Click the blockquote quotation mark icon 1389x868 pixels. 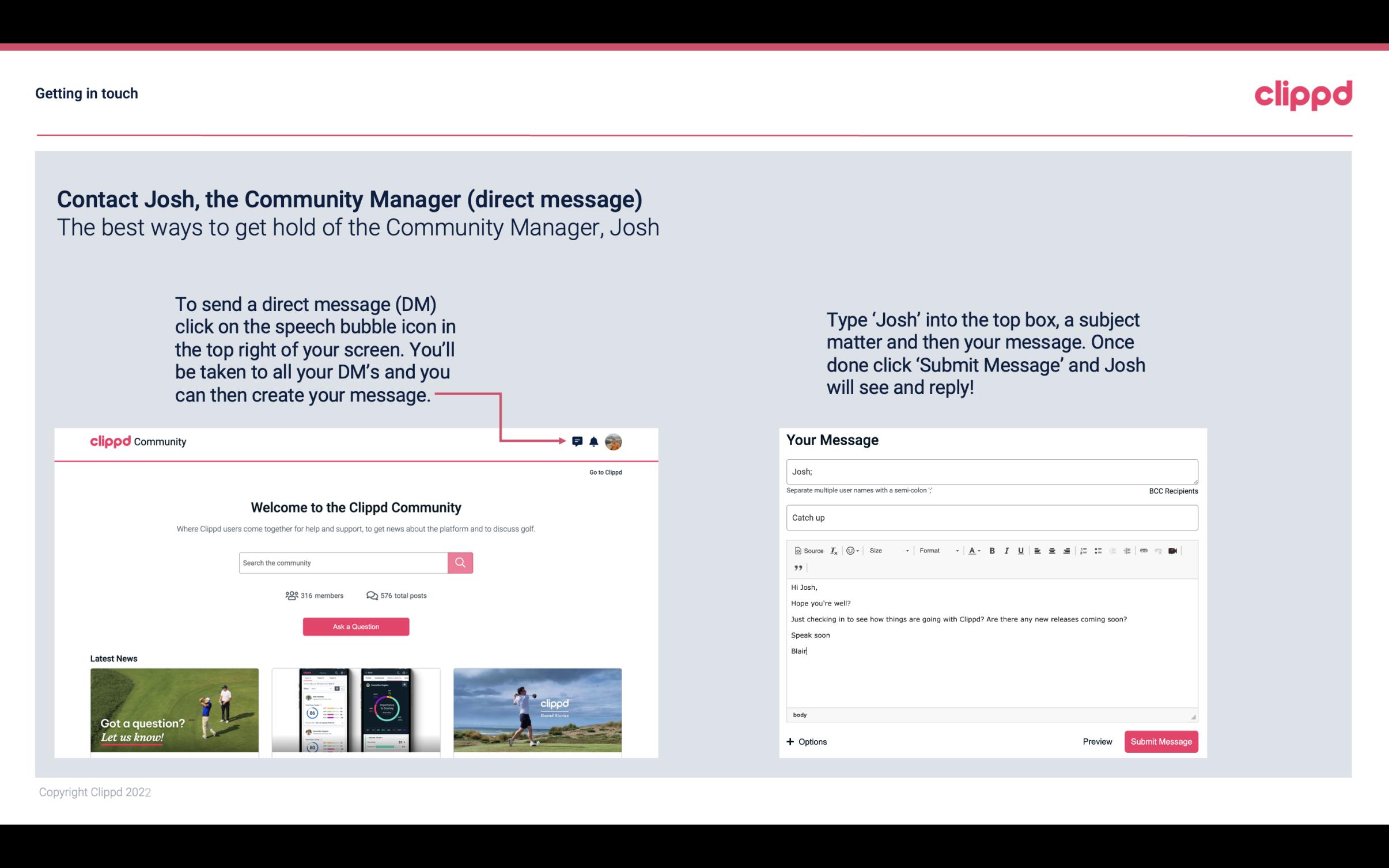point(796,567)
